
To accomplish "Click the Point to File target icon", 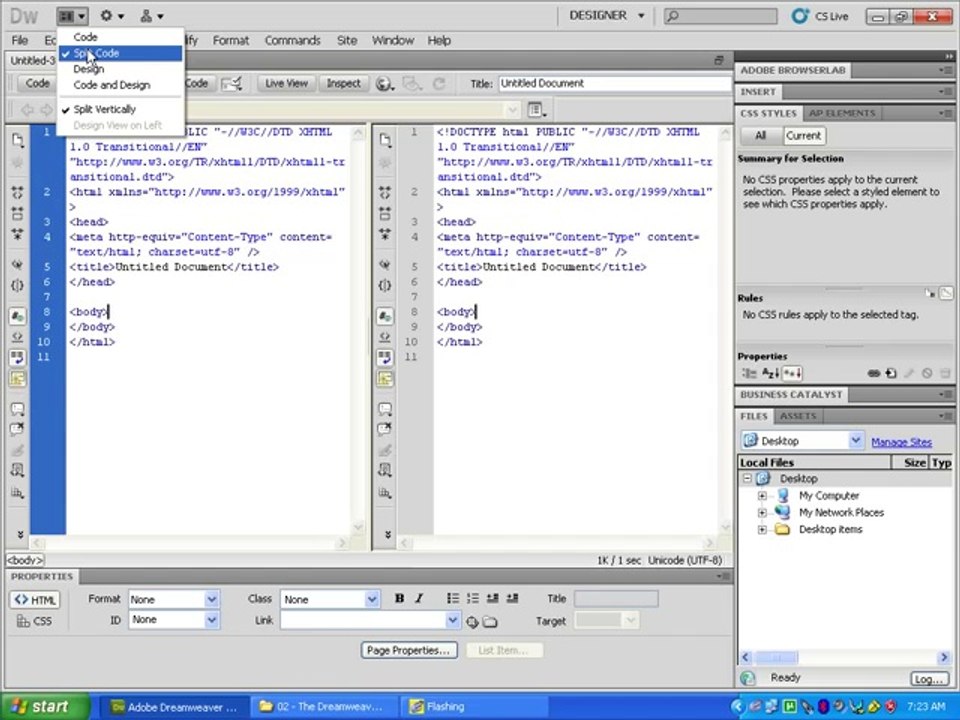I will (472, 622).
